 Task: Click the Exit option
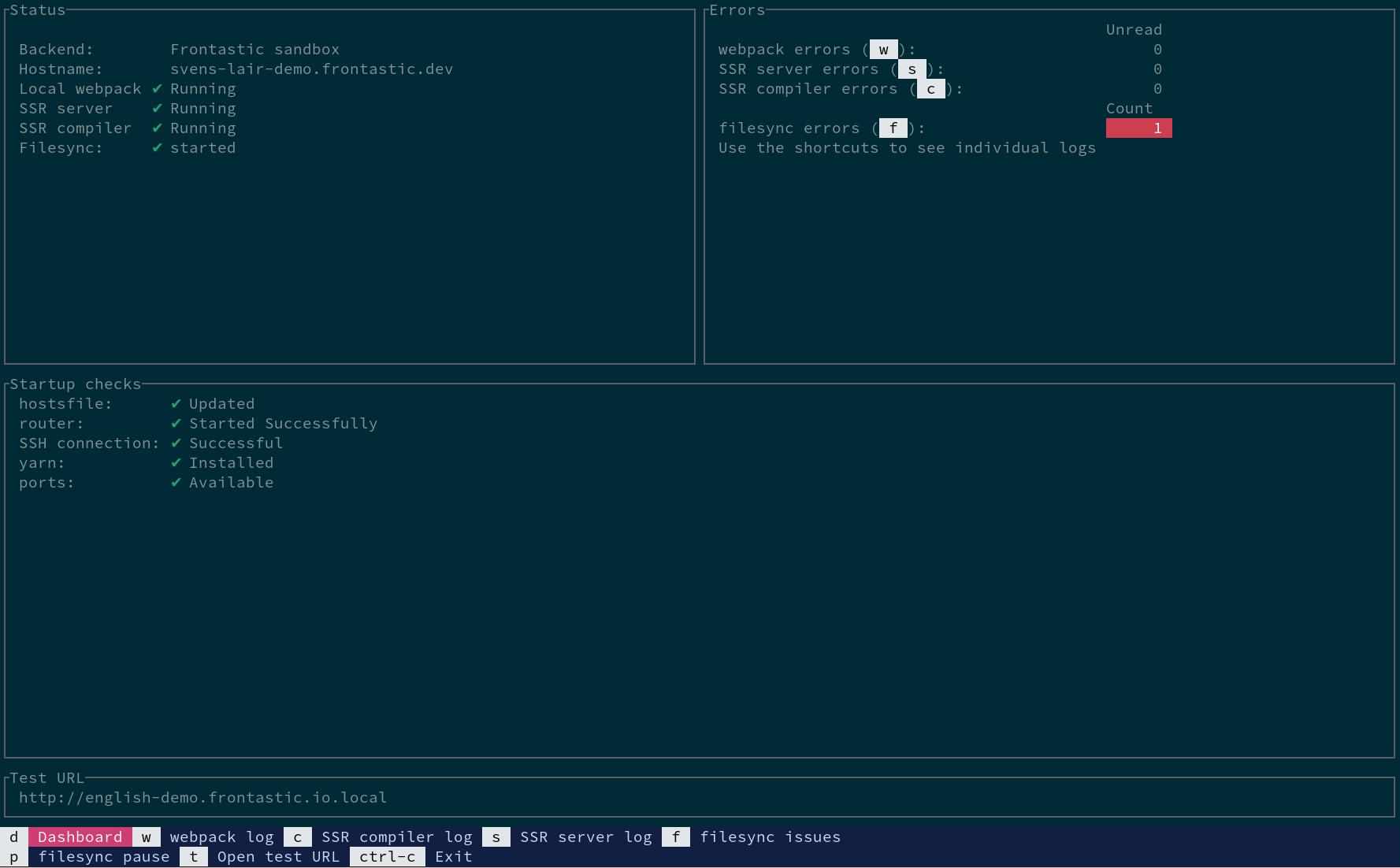click(x=454, y=856)
